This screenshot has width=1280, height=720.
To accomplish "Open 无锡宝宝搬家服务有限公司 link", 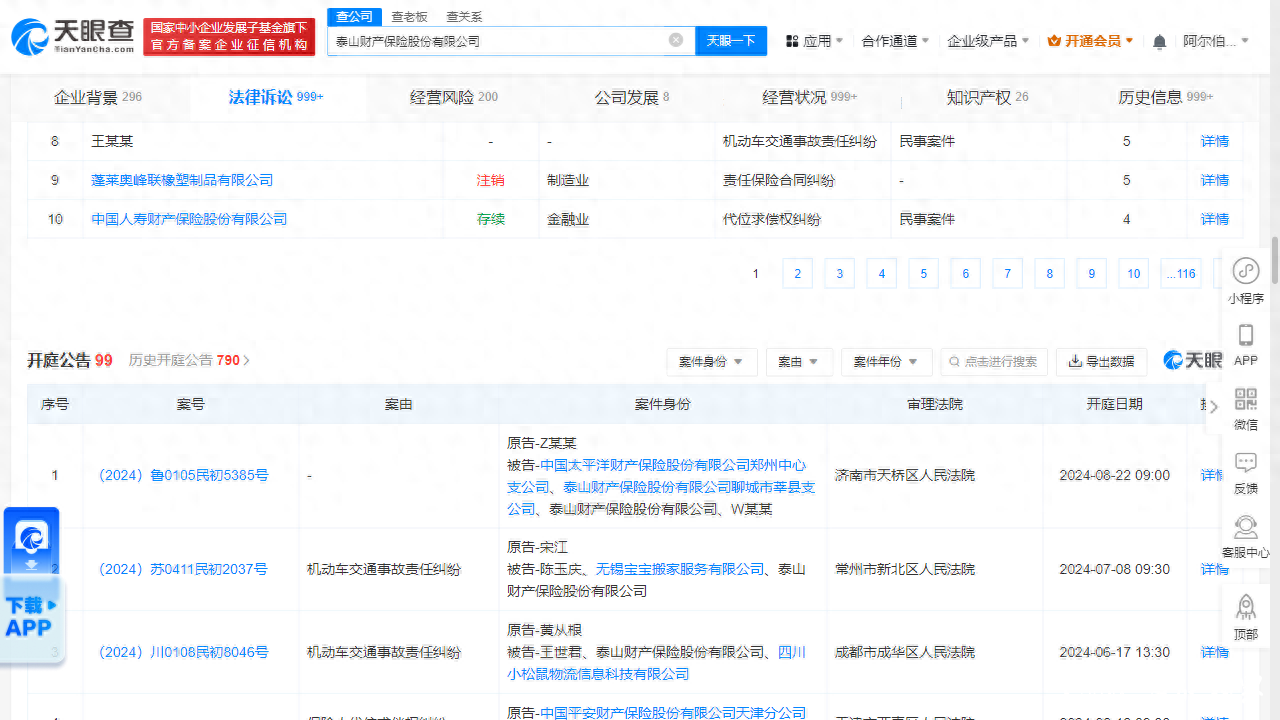I will point(680,569).
